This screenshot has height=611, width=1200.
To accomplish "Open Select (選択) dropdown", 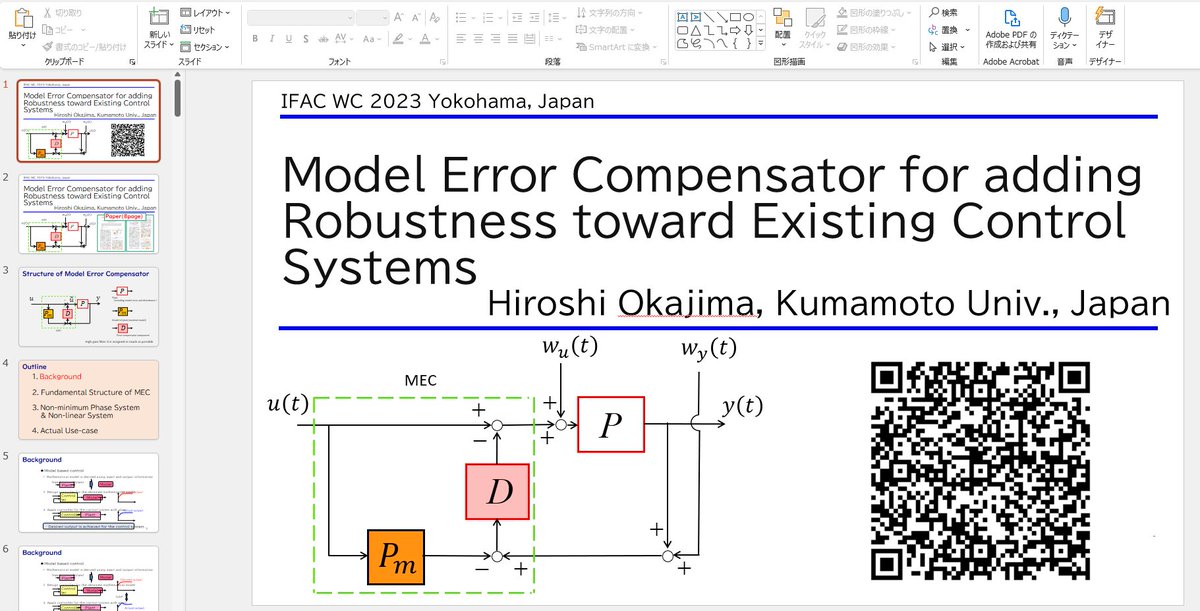I will pyautogui.click(x=946, y=46).
